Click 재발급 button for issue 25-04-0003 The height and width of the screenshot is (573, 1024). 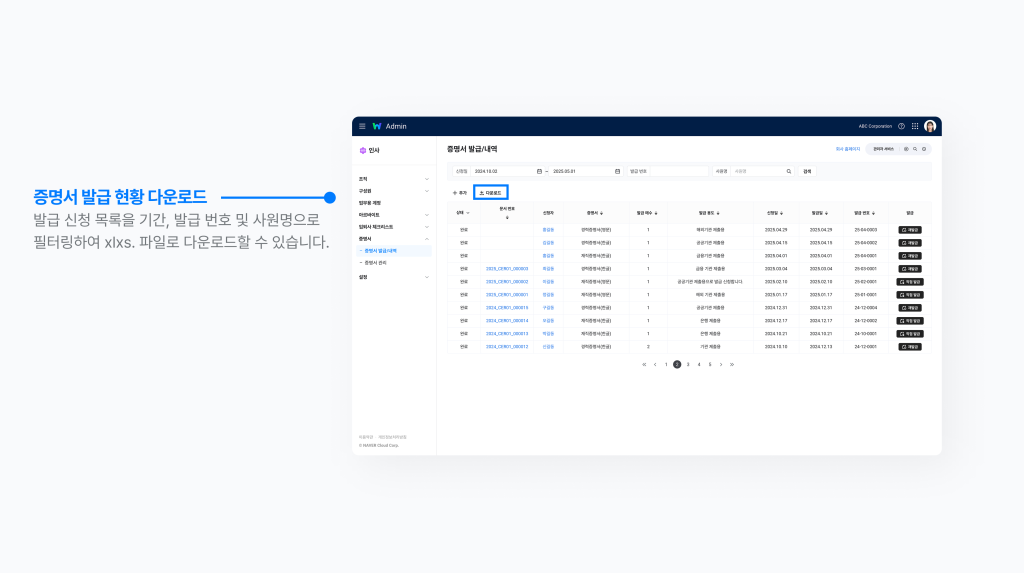(x=910, y=230)
